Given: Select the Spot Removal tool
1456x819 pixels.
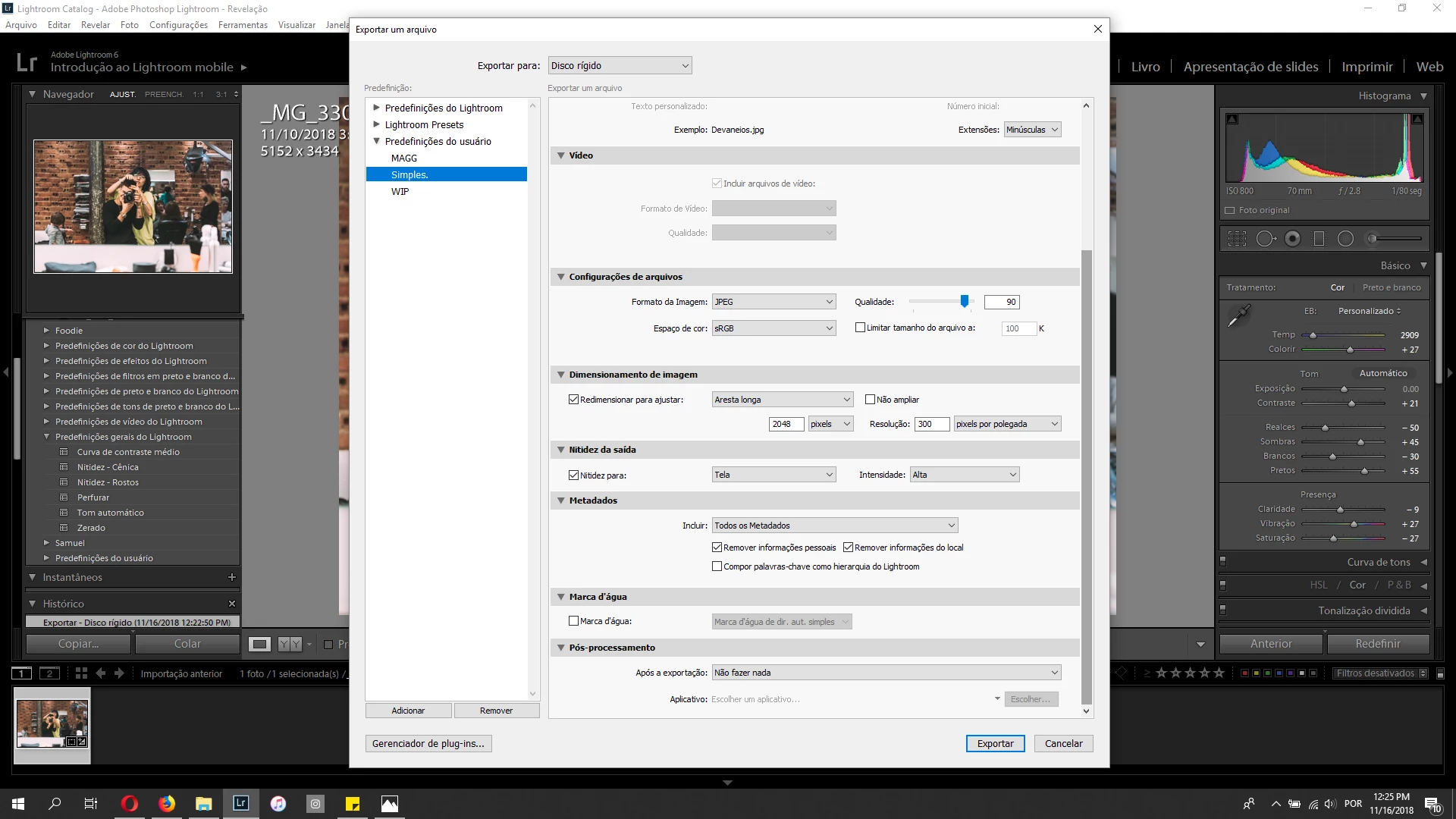Looking at the screenshot, I should pyautogui.click(x=1265, y=239).
